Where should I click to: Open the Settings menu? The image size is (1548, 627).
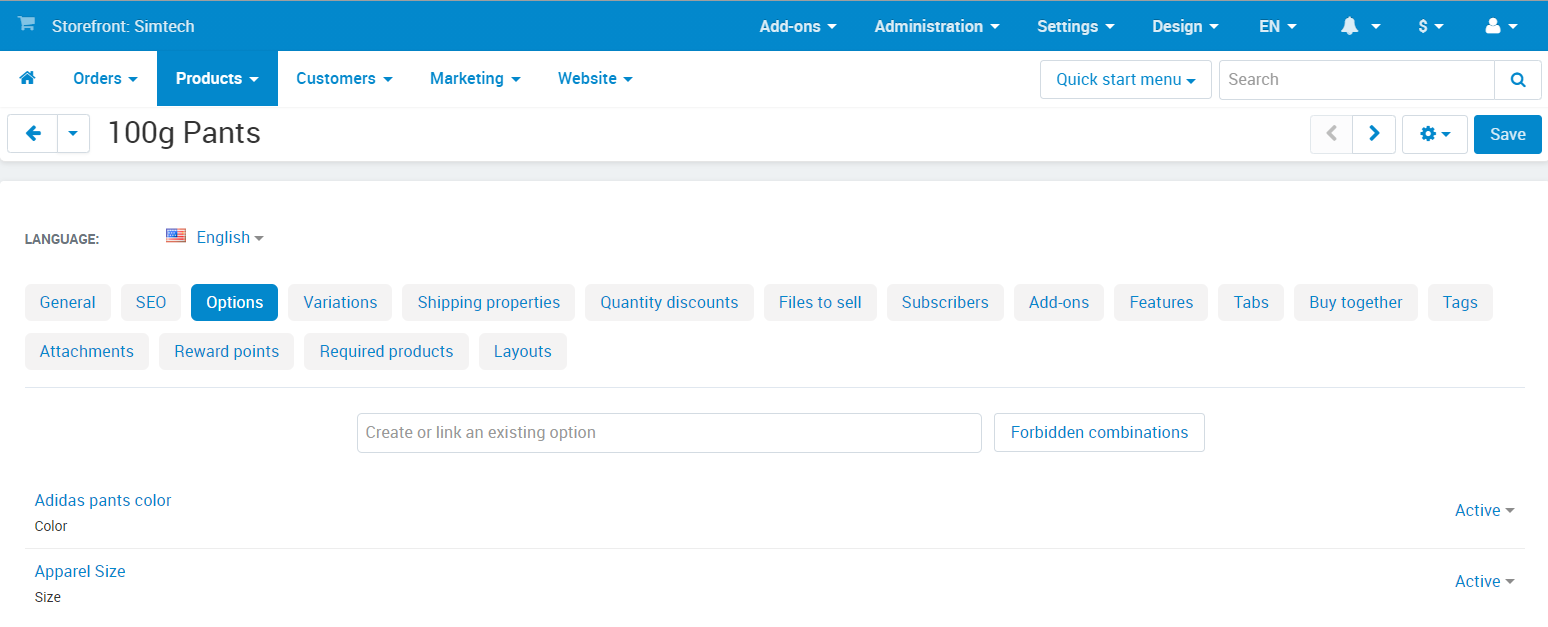click(1075, 27)
